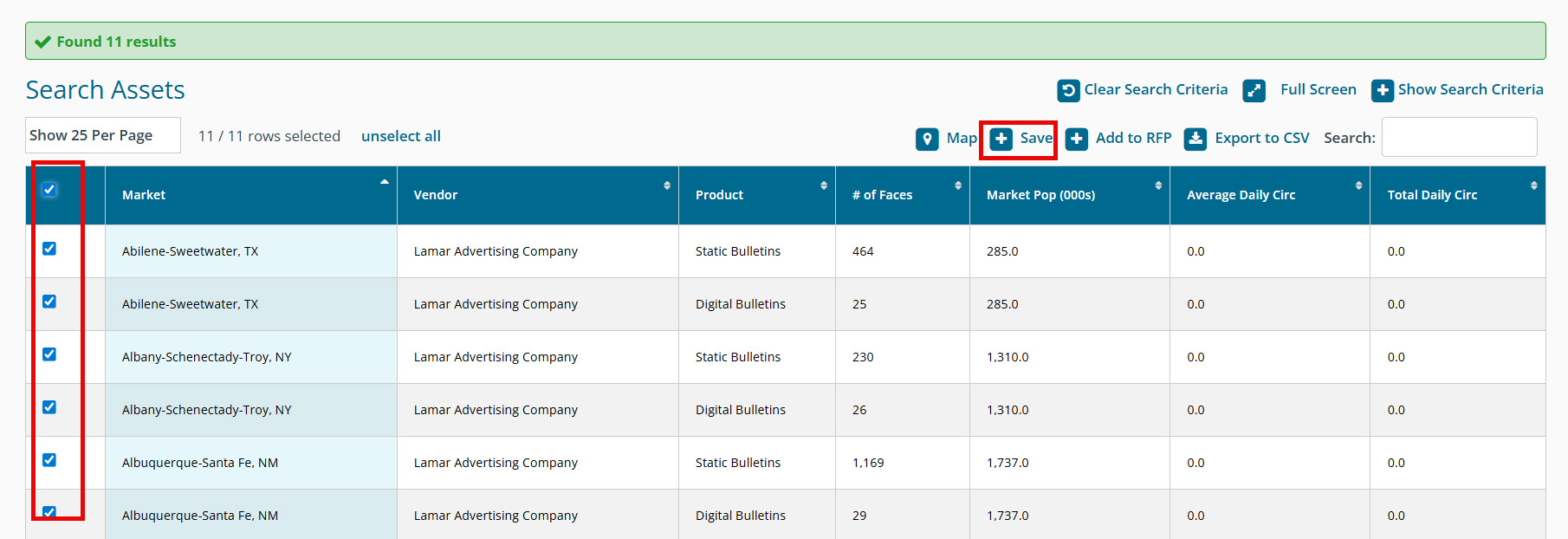Viewport: 1568px width, 539px height.
Task: Click the Clear Search Criteria reset icon
Action: click(x=1068, y=90)
